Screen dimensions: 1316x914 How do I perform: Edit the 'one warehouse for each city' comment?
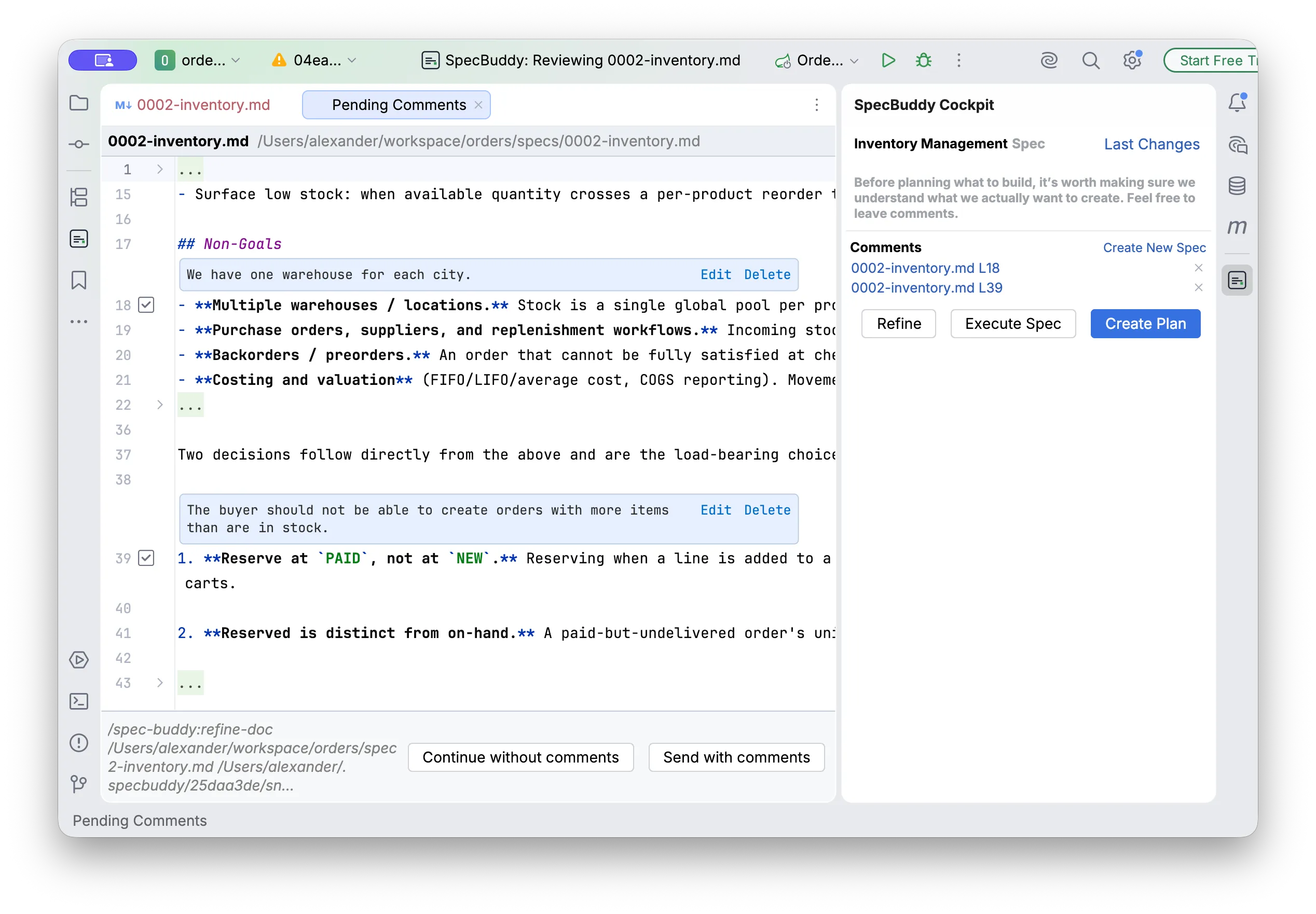[x=716, y=274]
